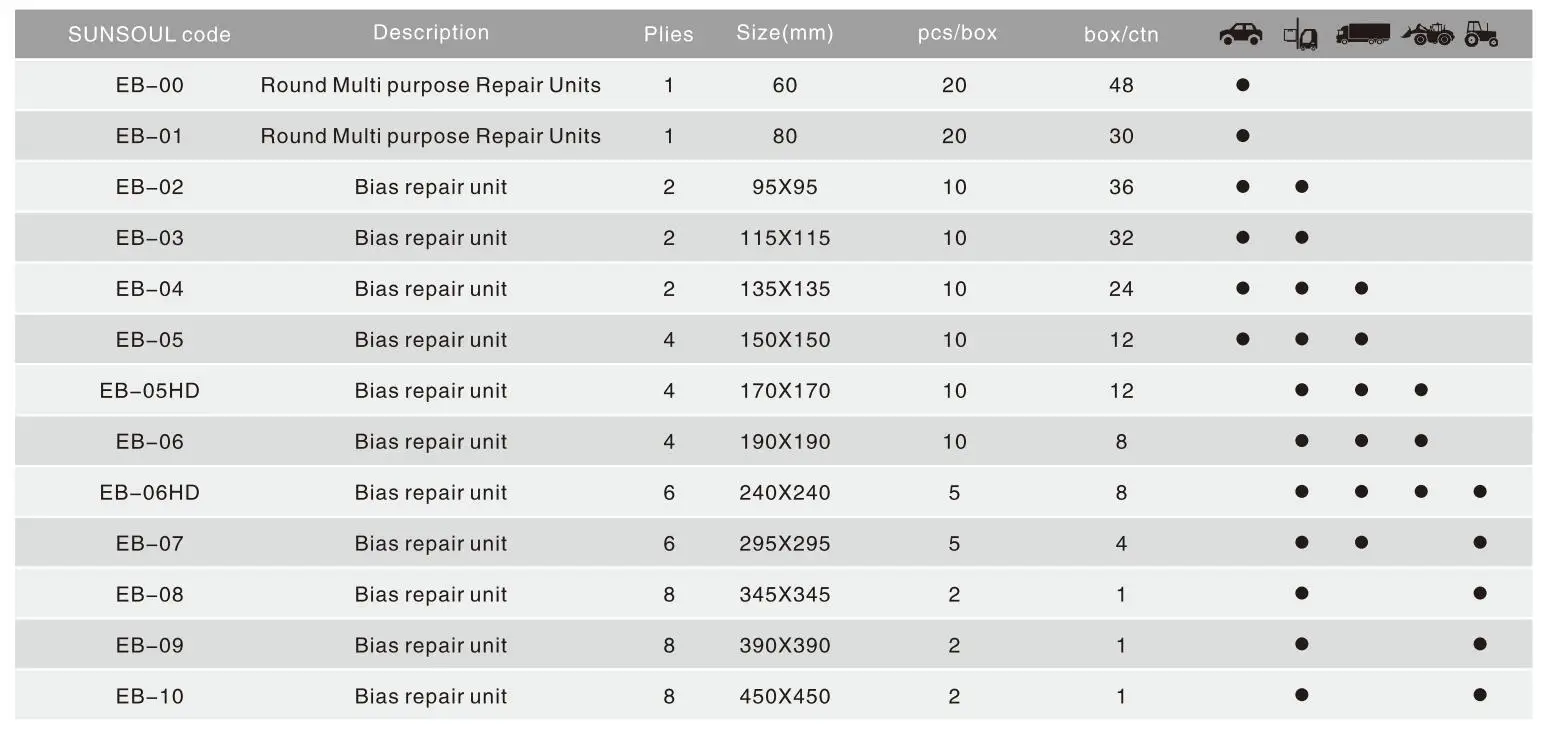The width and height of the screenshot is (1543, 740).
Task: Click the car icon in the header
Action: 1241,35
